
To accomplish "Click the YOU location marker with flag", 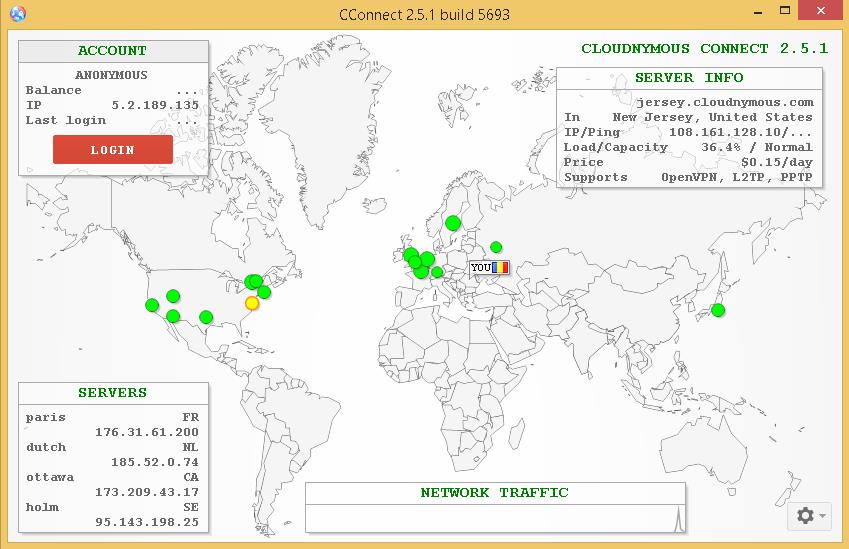I will (x=489, y=267).
